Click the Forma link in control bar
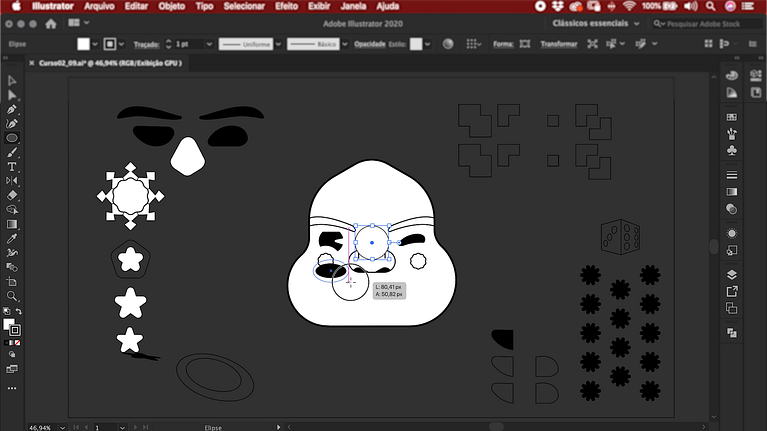 click(501, 44)
